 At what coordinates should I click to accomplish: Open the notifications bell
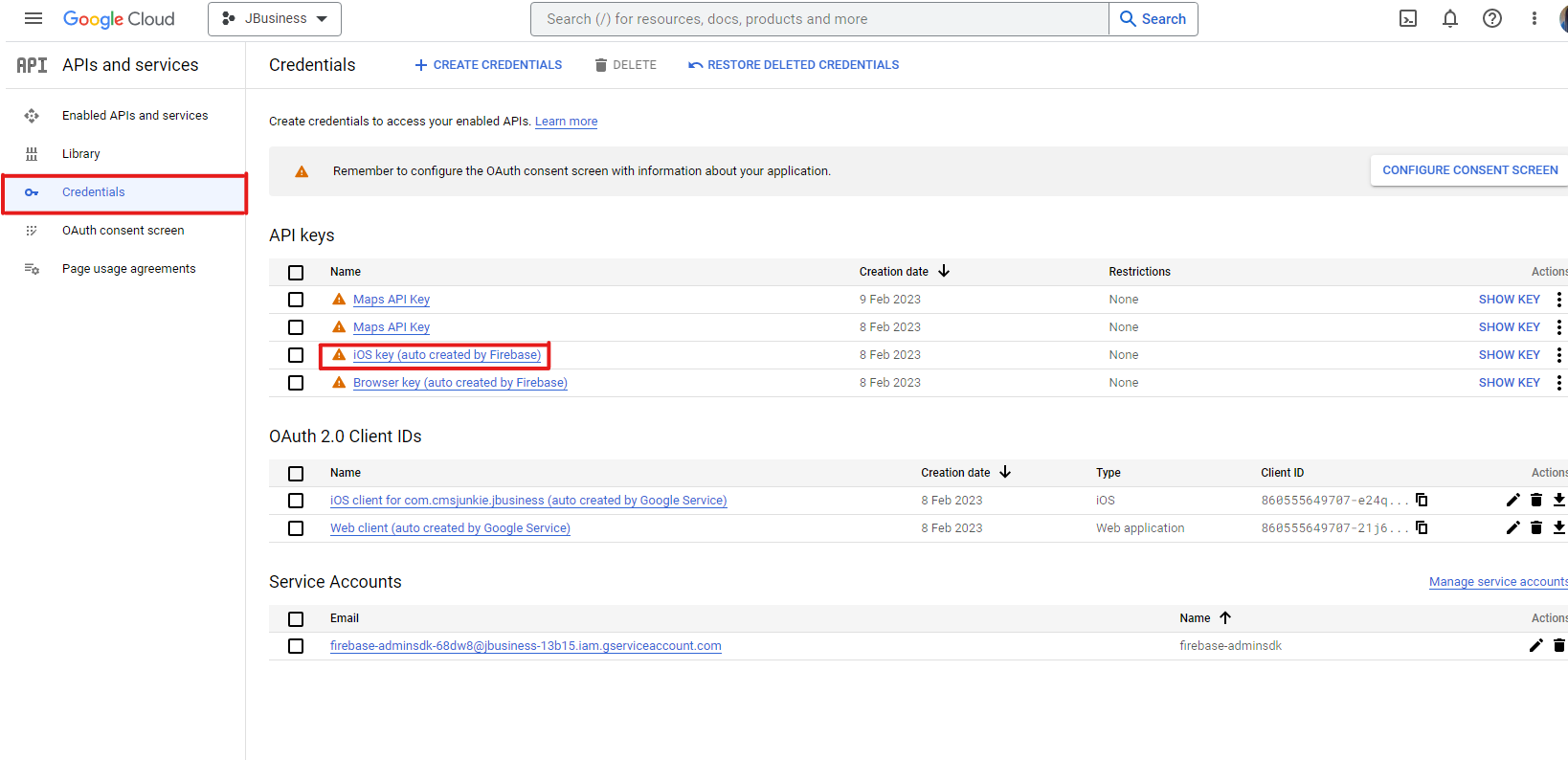click(1450, 18)
